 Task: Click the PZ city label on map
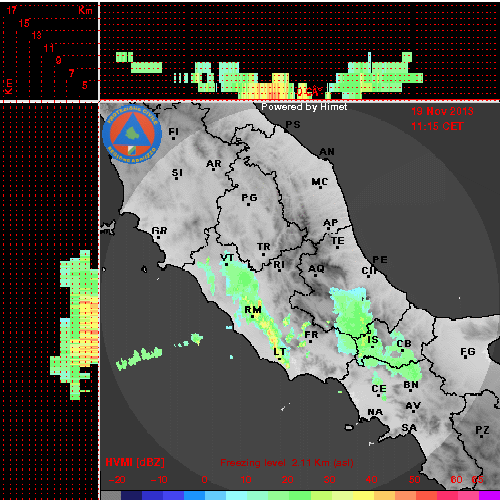point(482,430)
